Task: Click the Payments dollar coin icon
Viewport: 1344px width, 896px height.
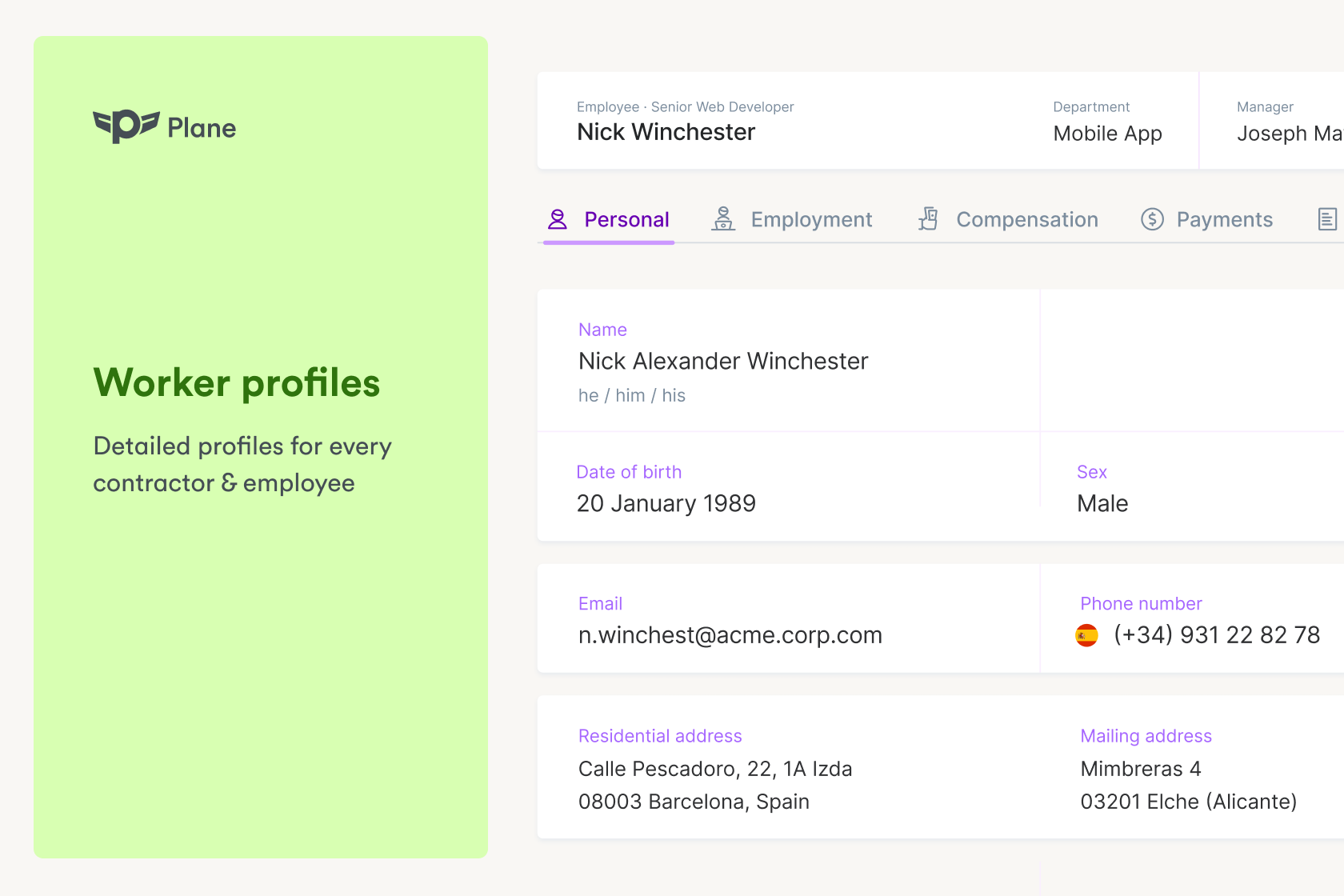Action: pyautogui.click(x=1152, y=219)
